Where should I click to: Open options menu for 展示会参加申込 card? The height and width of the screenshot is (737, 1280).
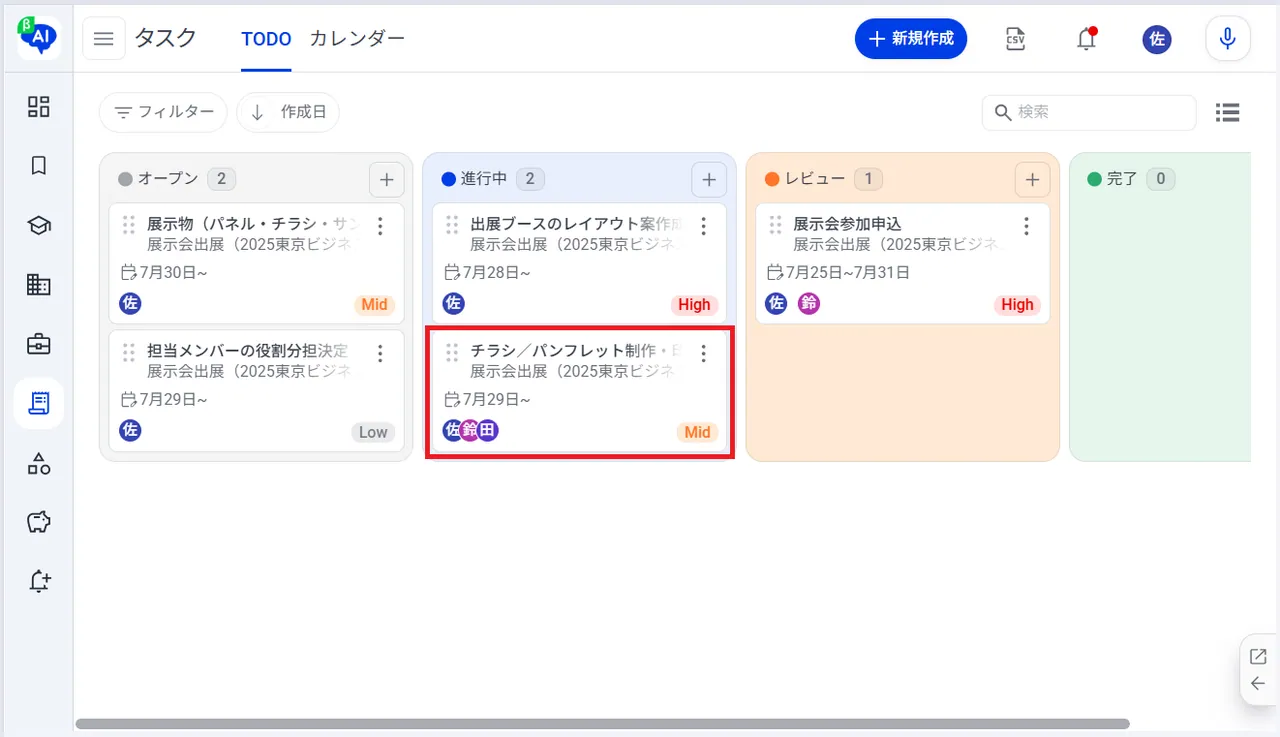pyautogui.click(x=1026, y=226)
